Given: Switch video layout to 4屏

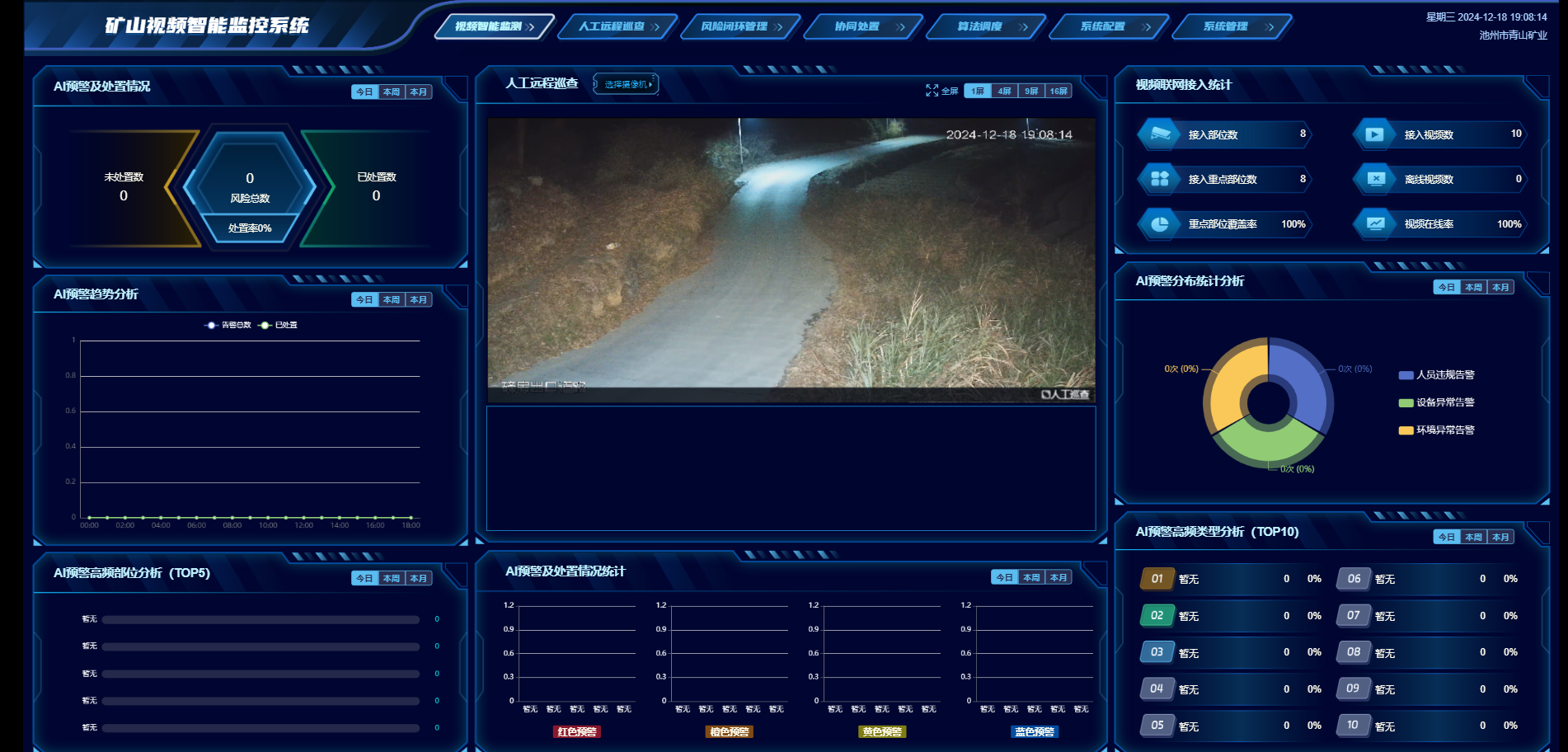Looking at the screenshot, I should [1004, 91].
